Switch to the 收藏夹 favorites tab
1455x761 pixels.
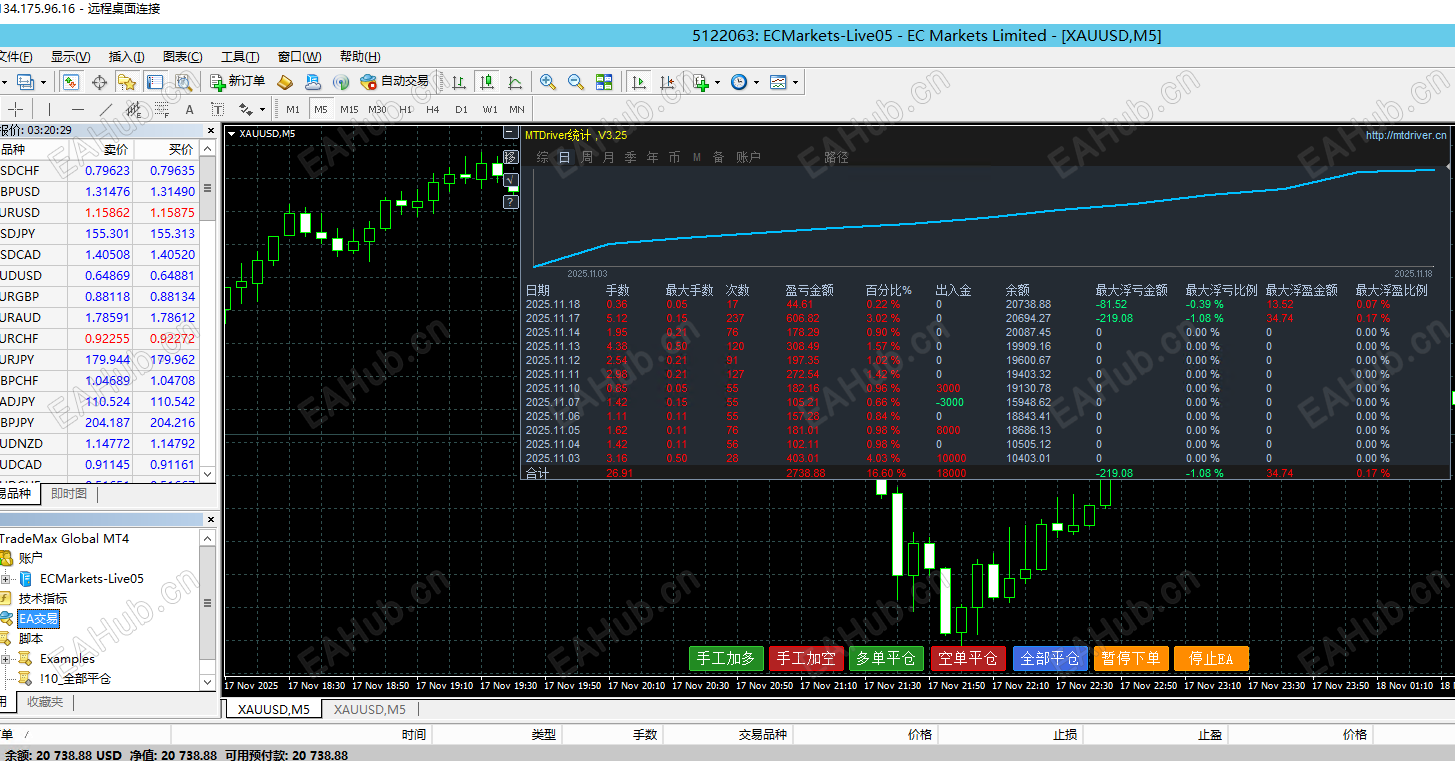(45, 702)
